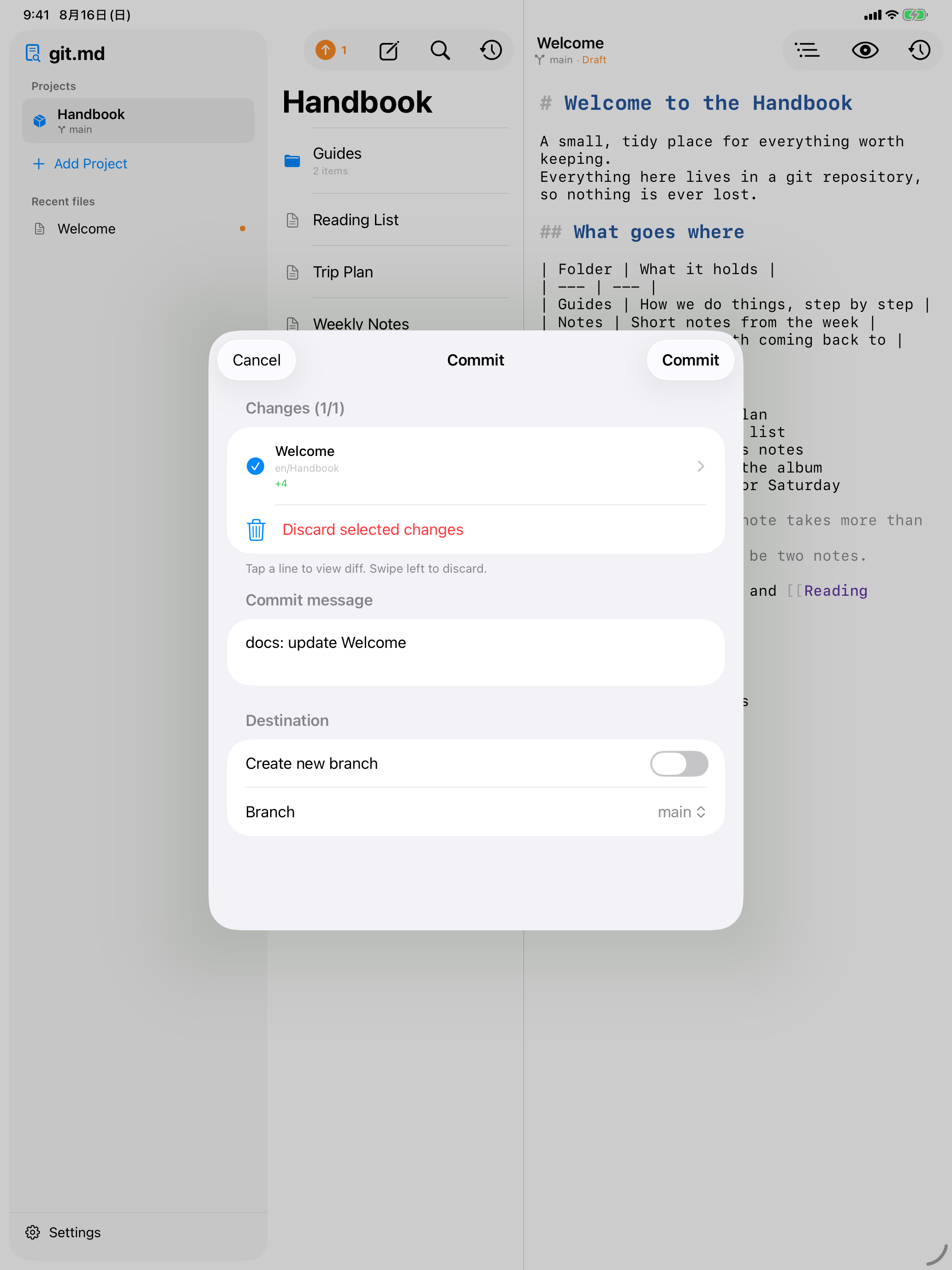Click the trash icon for discarding changes

point(256,529)
